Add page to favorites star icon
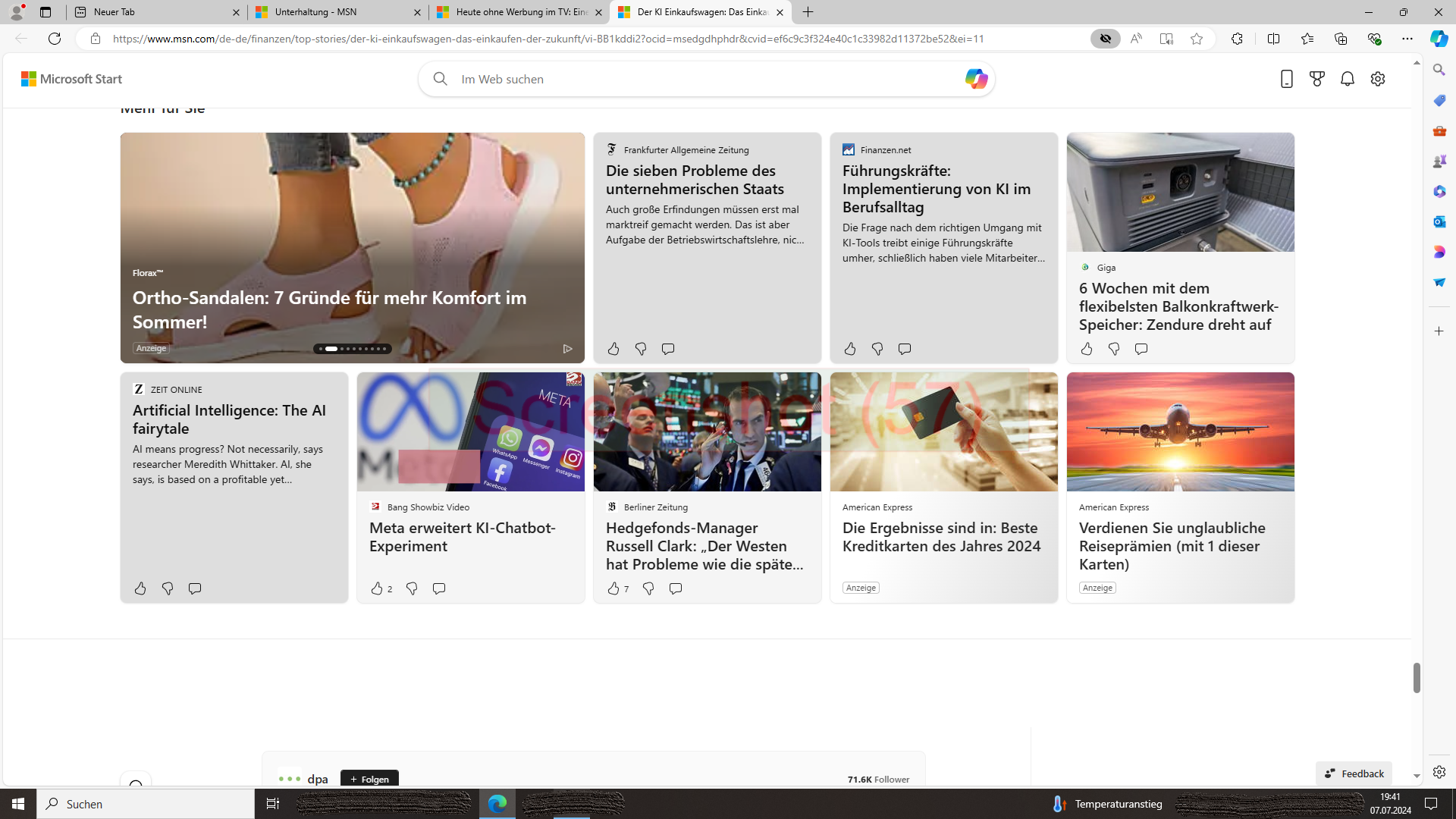Image resolution: width=1456 pixels, height=819 pixels. 1196,39
